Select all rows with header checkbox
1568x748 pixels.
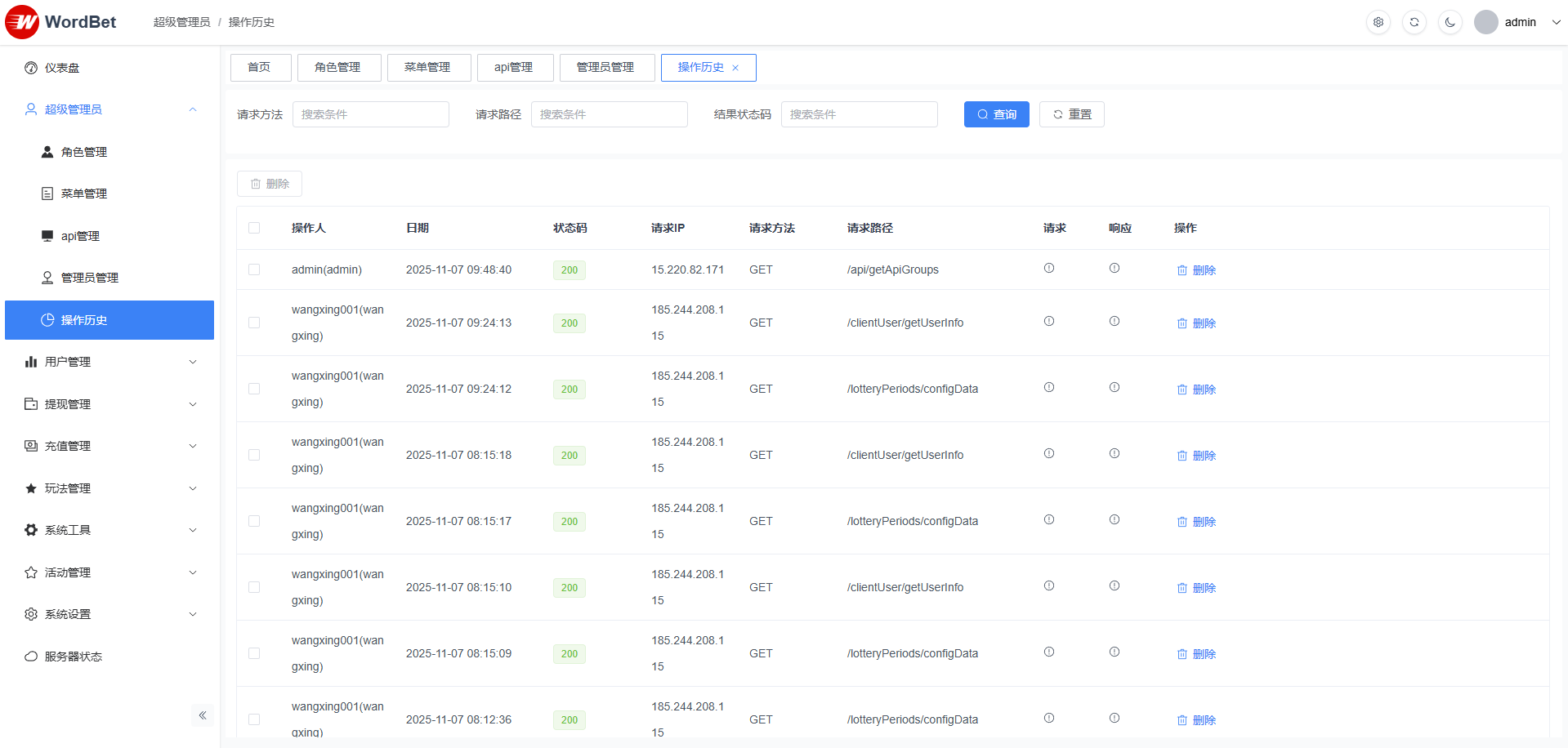point(254,228)
